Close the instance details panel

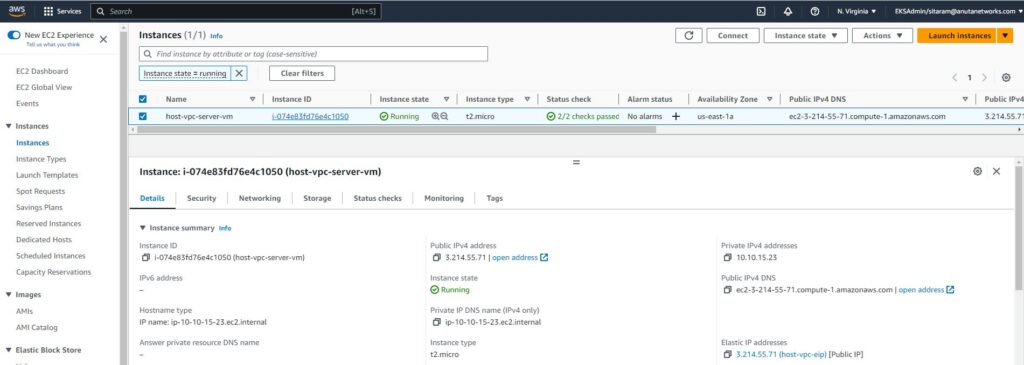coord(996,171)
